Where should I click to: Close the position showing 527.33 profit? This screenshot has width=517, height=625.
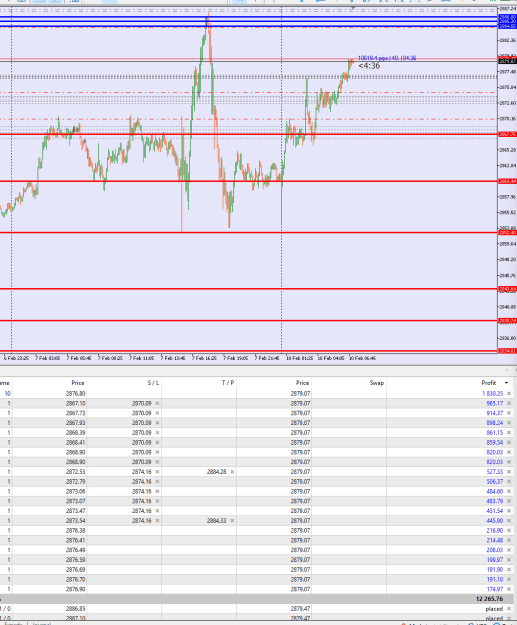pyautogui.click(x=509, y=472)
